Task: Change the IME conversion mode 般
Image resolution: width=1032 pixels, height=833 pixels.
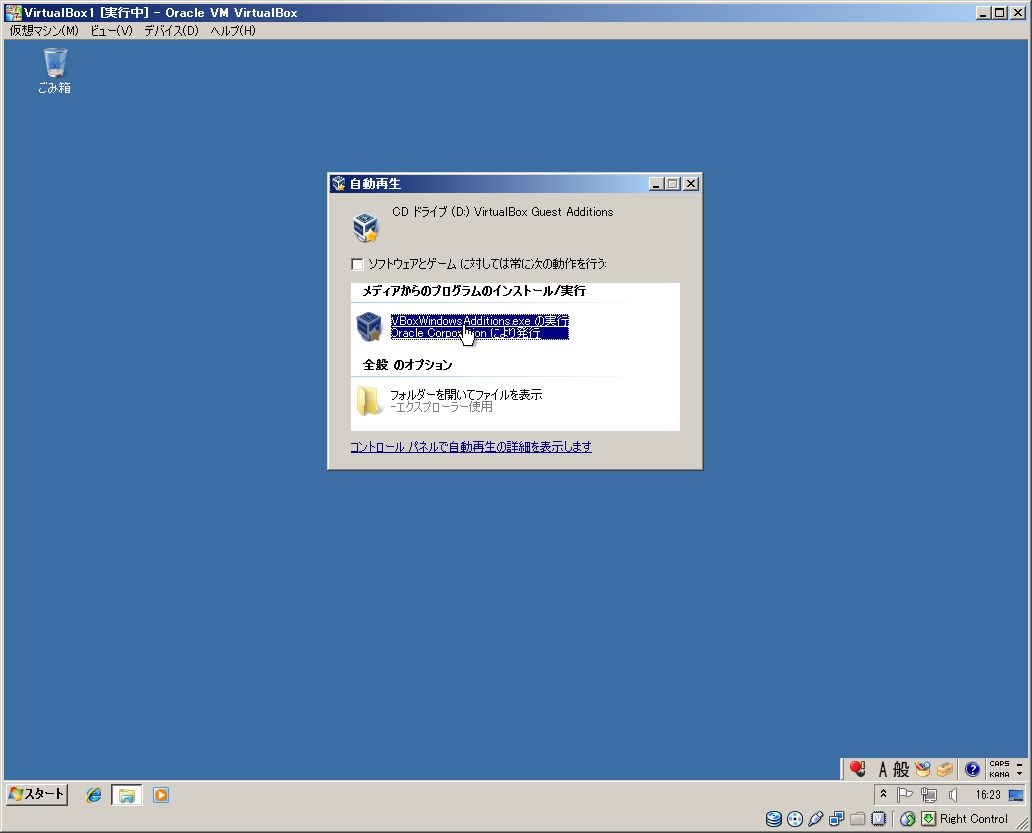Action: (x=901, y=769)
